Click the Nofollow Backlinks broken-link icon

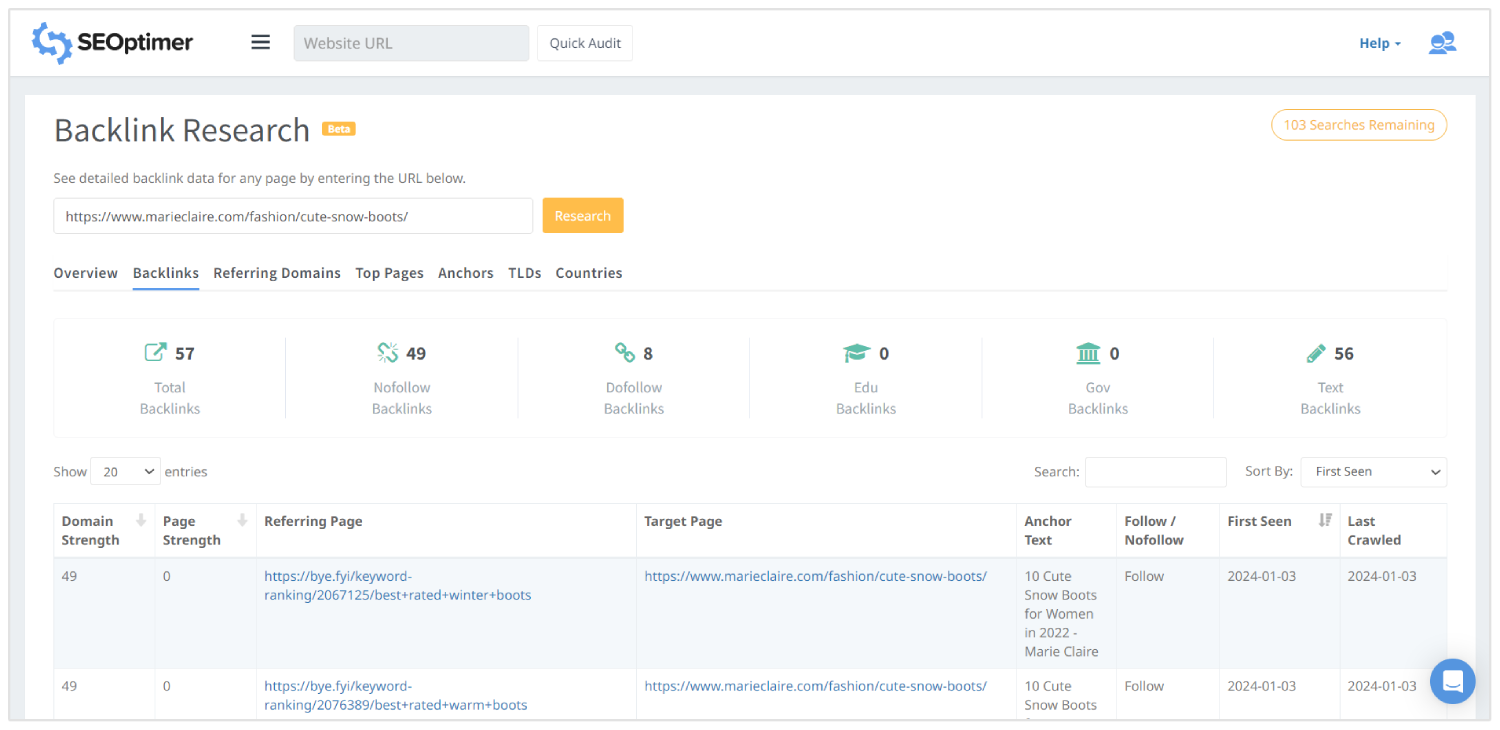pos(388,353)
